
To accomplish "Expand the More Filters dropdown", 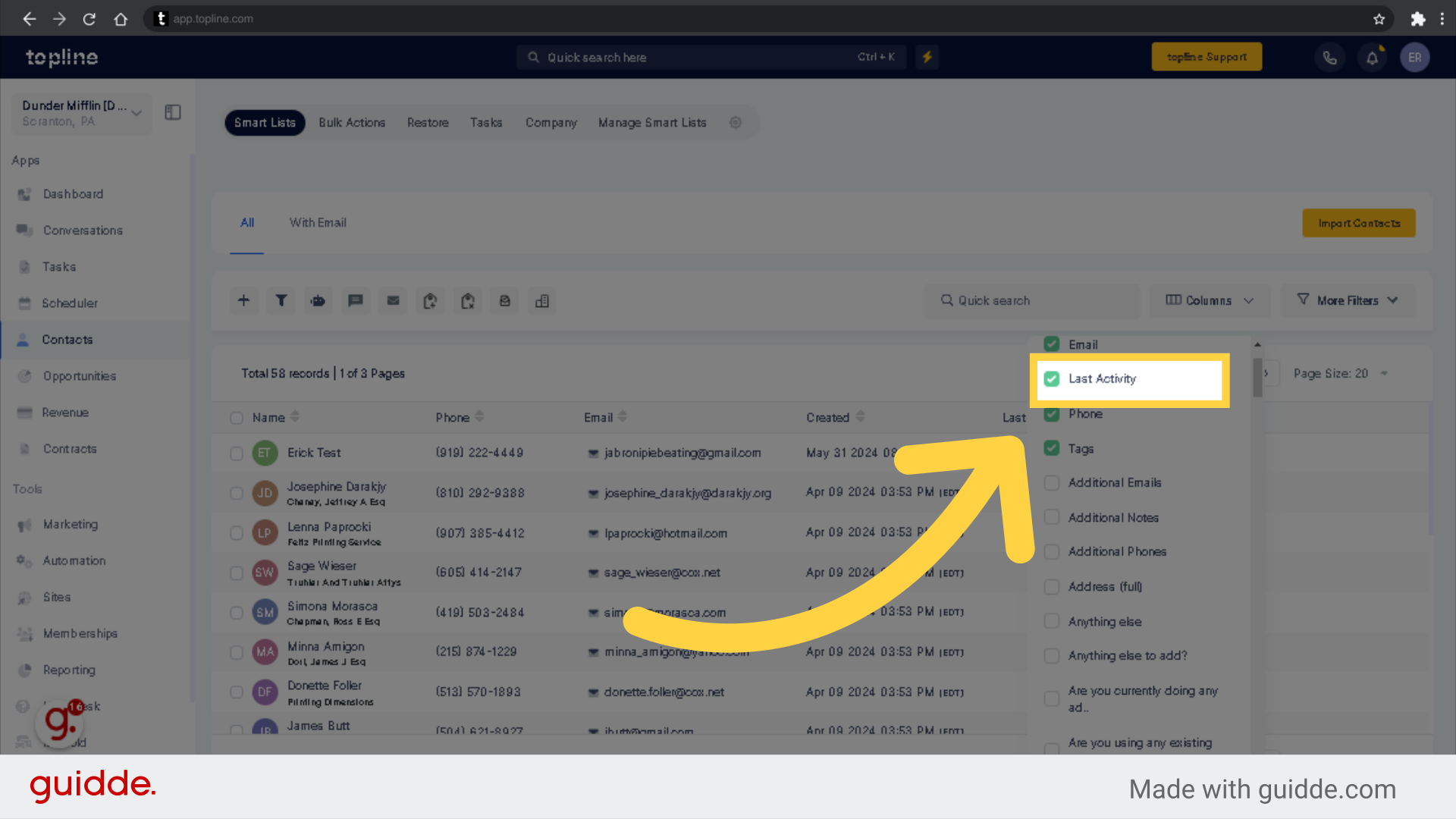I will [1347, 300].
